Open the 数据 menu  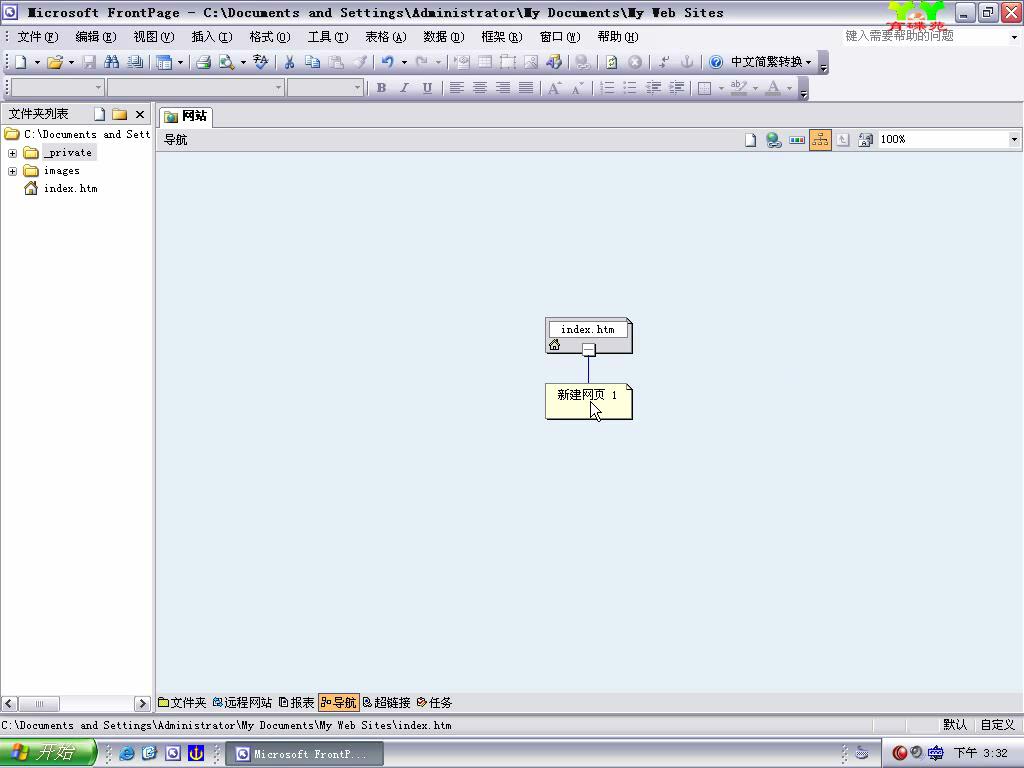pyautogui.click(x=443, y=37)
